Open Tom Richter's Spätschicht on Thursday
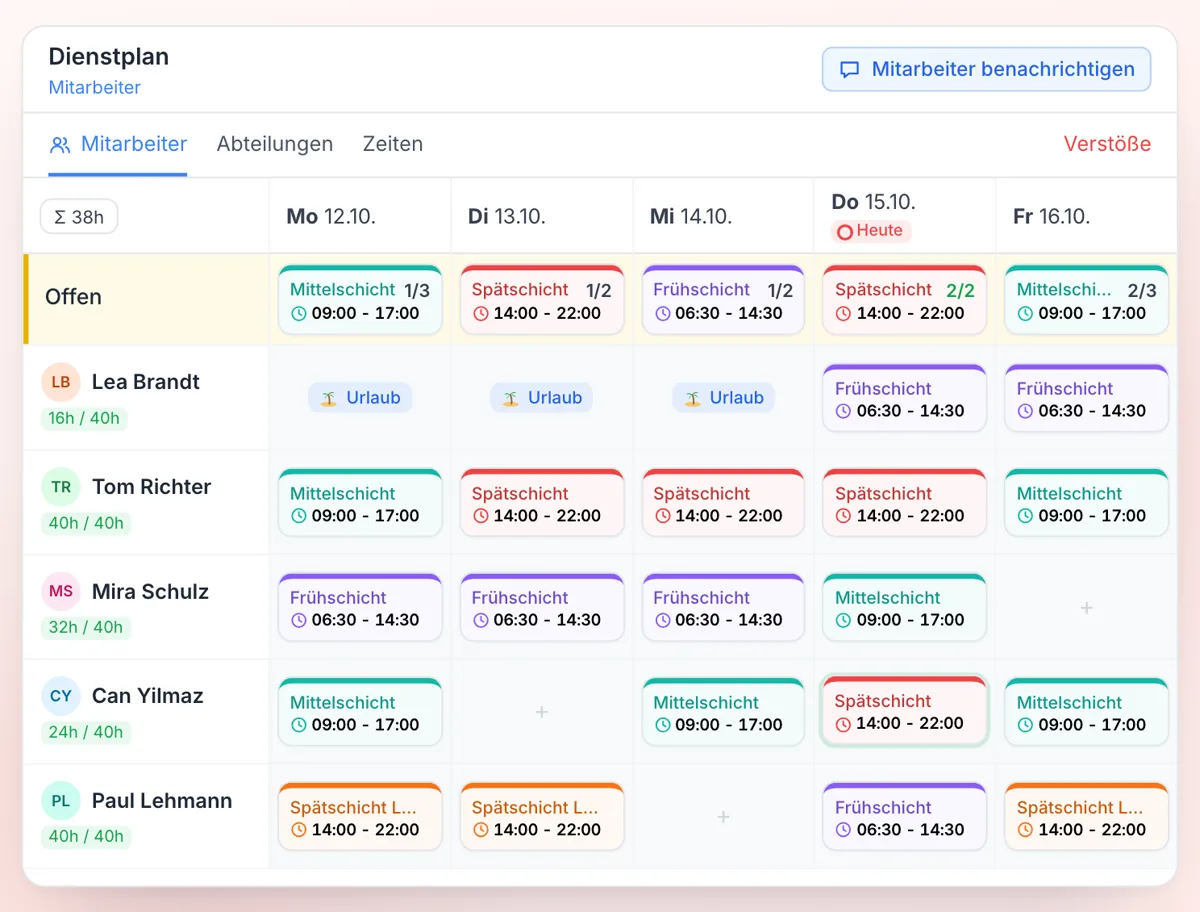Image resolution: width=1200 pixels, height=912 pixels. [x=905, y=503]
